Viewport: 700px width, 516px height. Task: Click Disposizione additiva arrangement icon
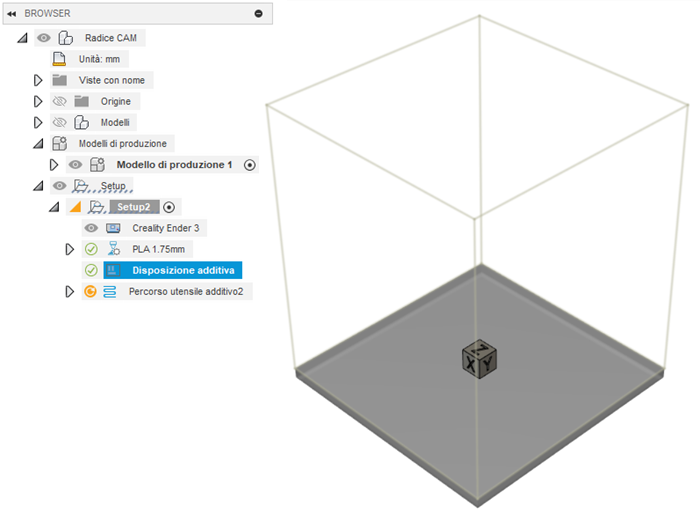click(112, 270)
